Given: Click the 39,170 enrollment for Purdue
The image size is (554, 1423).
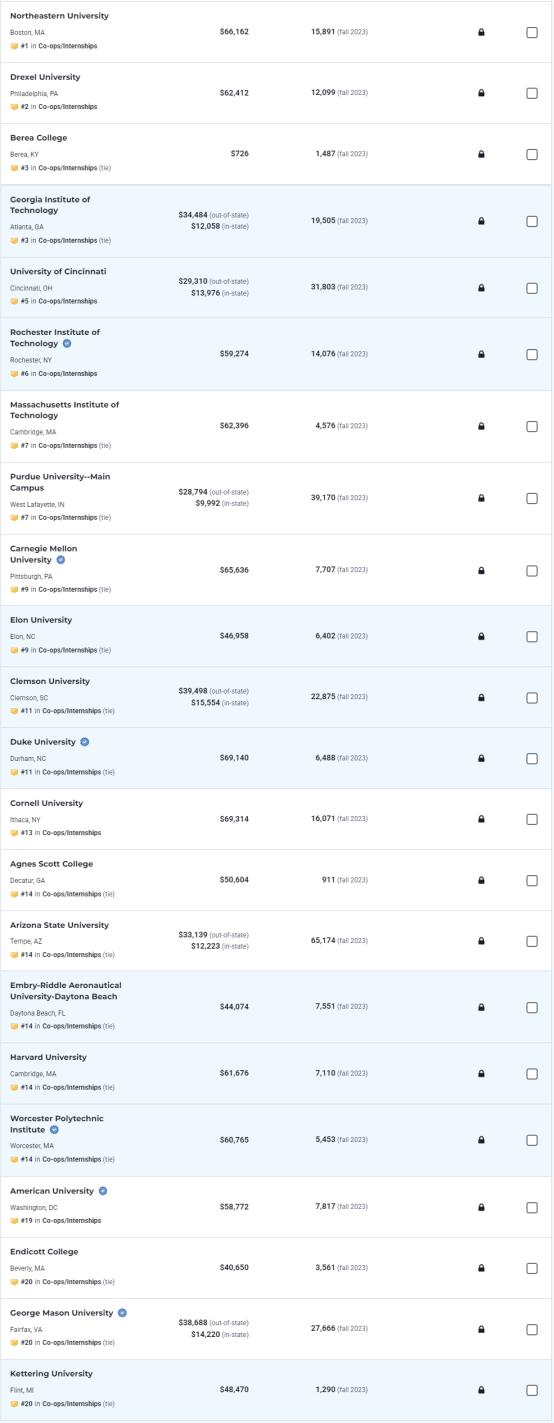Looking at the screenshot, I should [323, 498].
